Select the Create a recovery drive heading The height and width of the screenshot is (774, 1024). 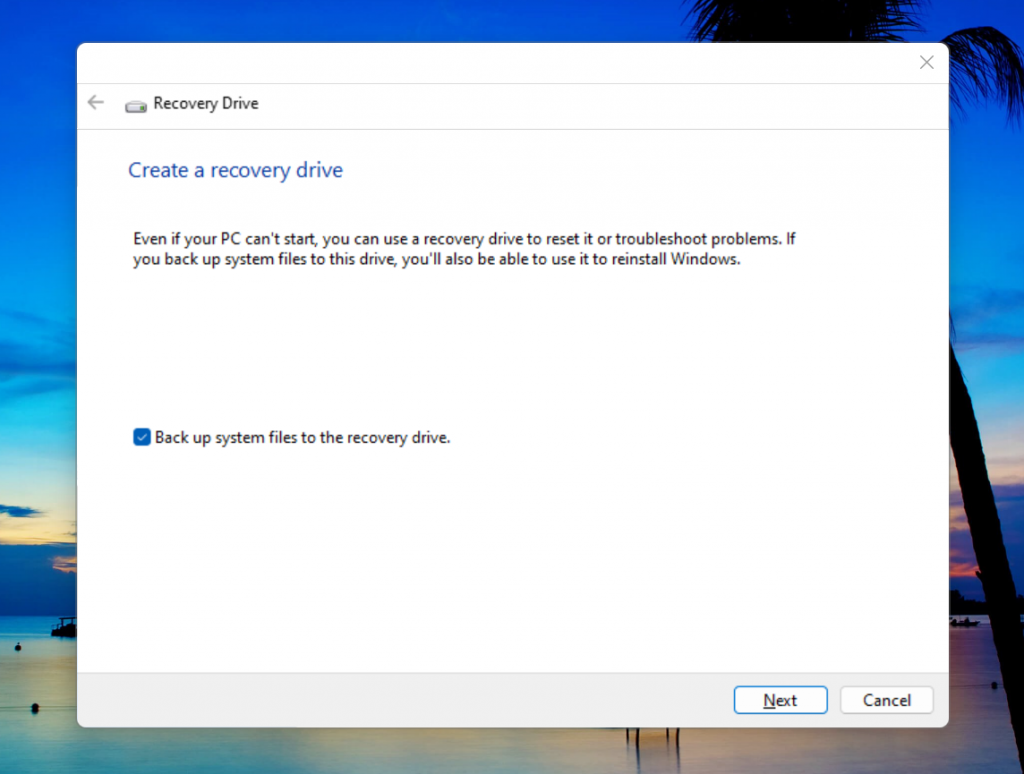235,170
